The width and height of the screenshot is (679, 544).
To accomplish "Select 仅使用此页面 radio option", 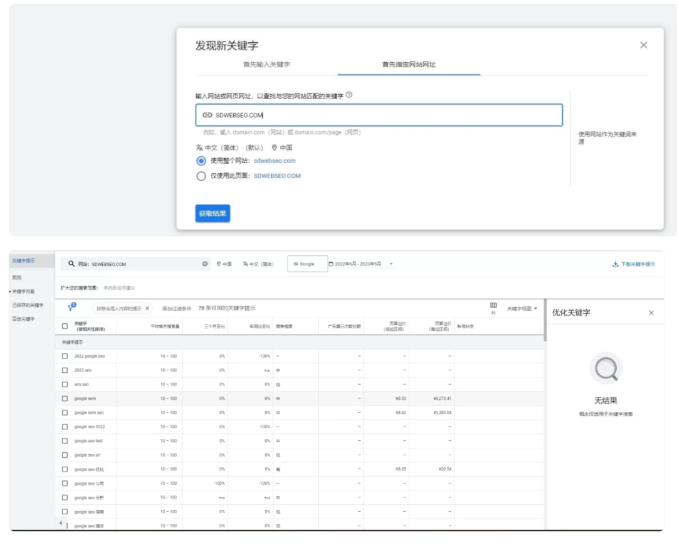I will pos(201,176).
